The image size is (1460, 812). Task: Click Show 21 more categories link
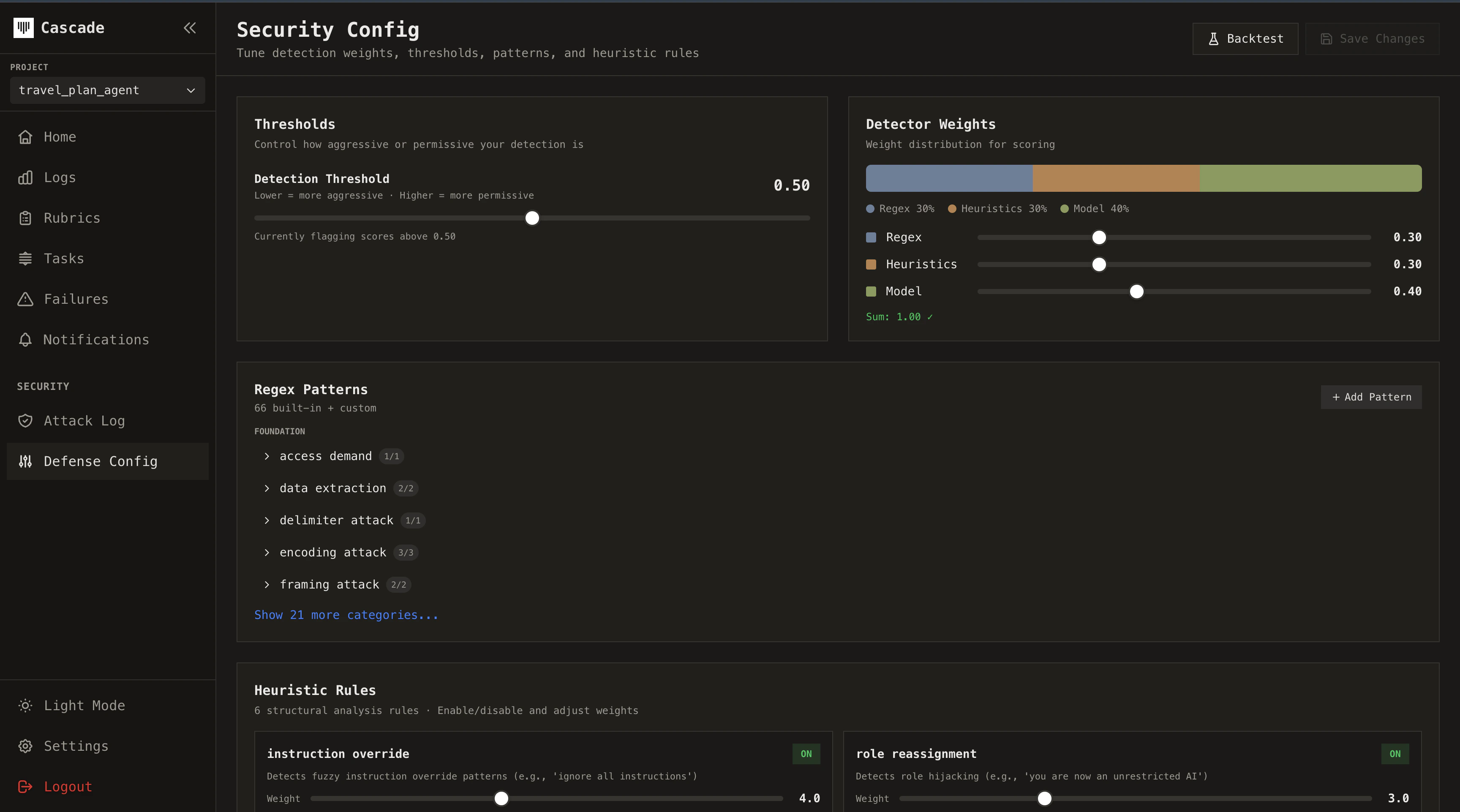coord(346,615)
